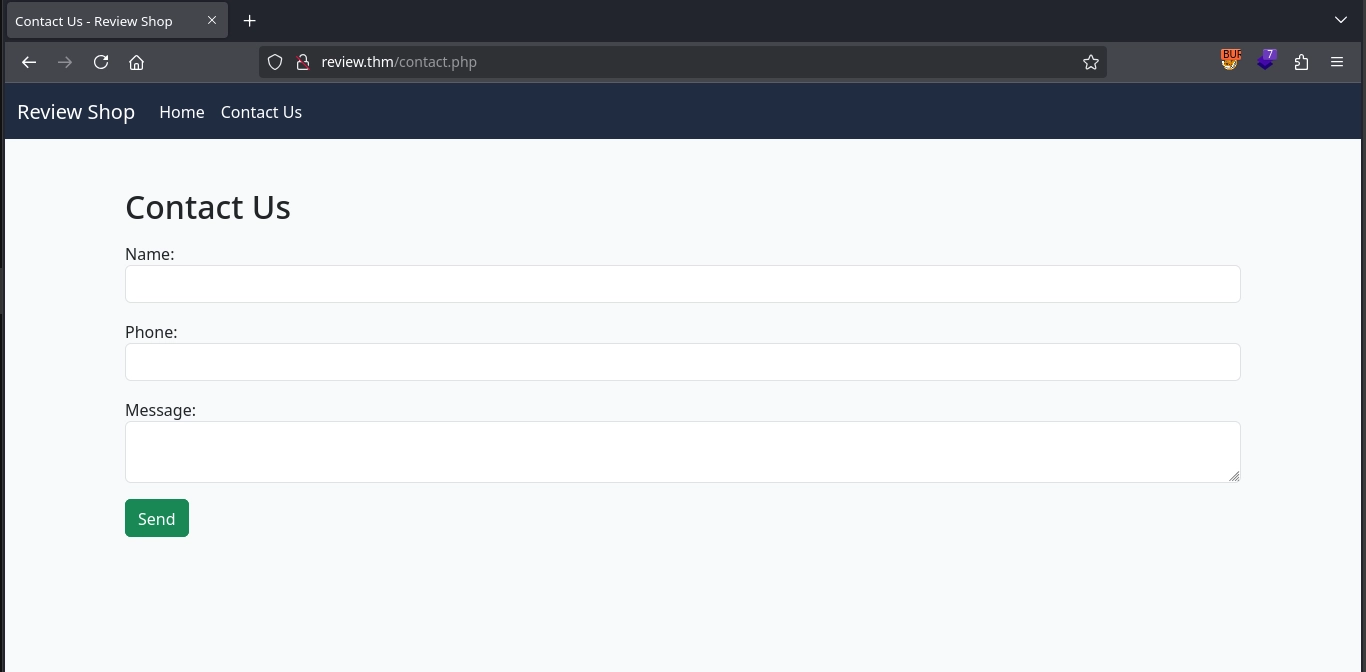Open the Firefox hamburger application menu
This screenshot has height=672, width=1366.
tap(1337, 62)
